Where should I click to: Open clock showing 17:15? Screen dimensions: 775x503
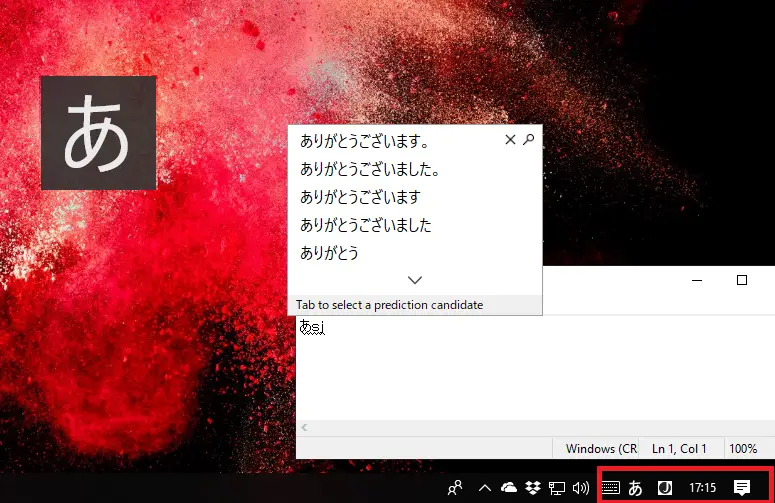point(702,488)
